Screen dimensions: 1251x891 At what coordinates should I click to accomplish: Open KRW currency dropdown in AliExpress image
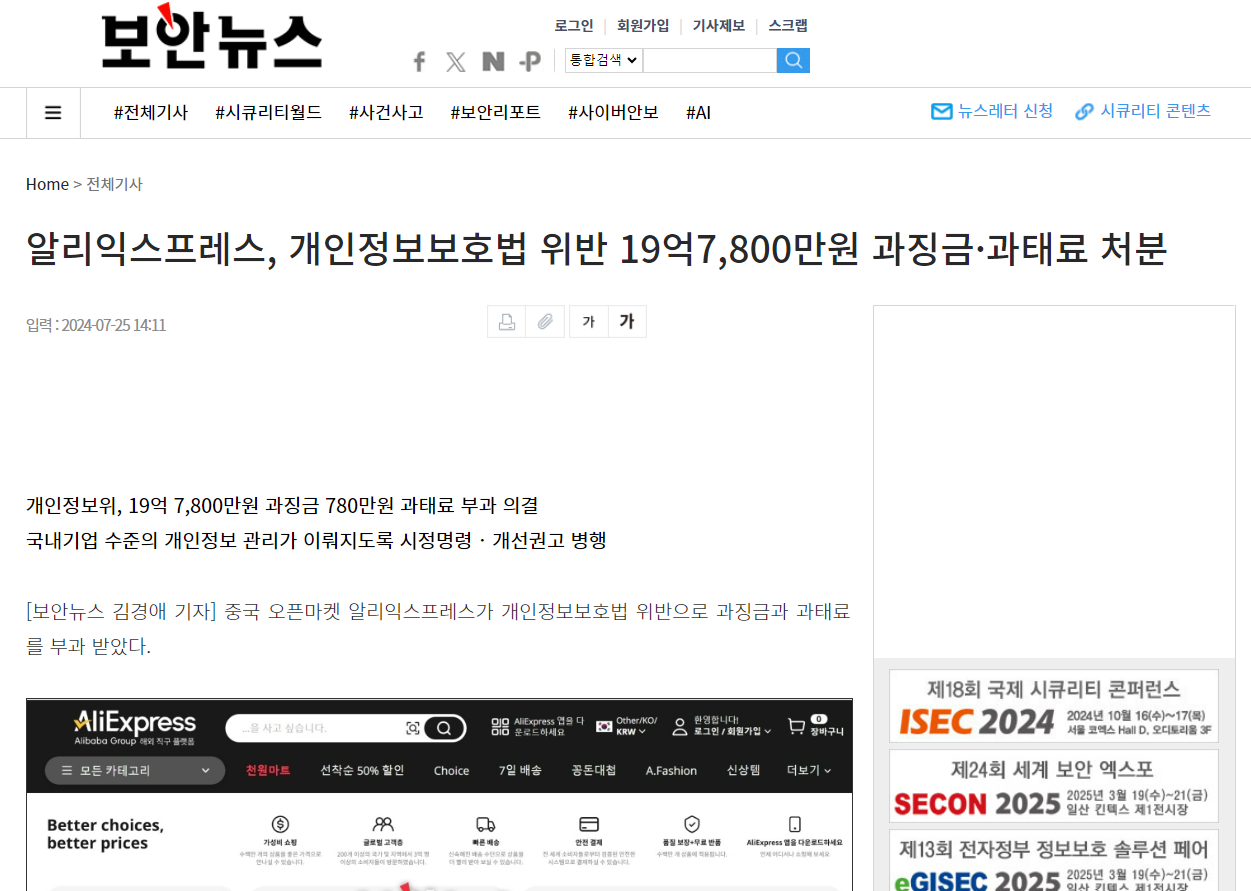coord(631,732)
